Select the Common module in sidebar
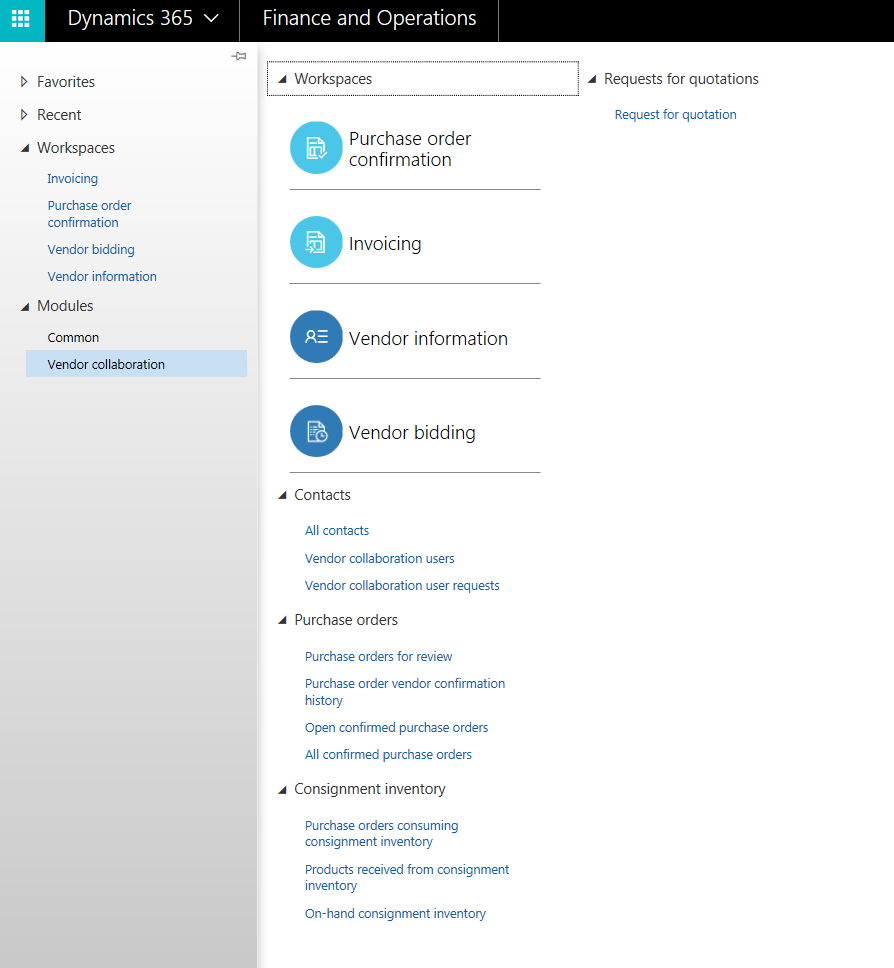 (73, 338)
